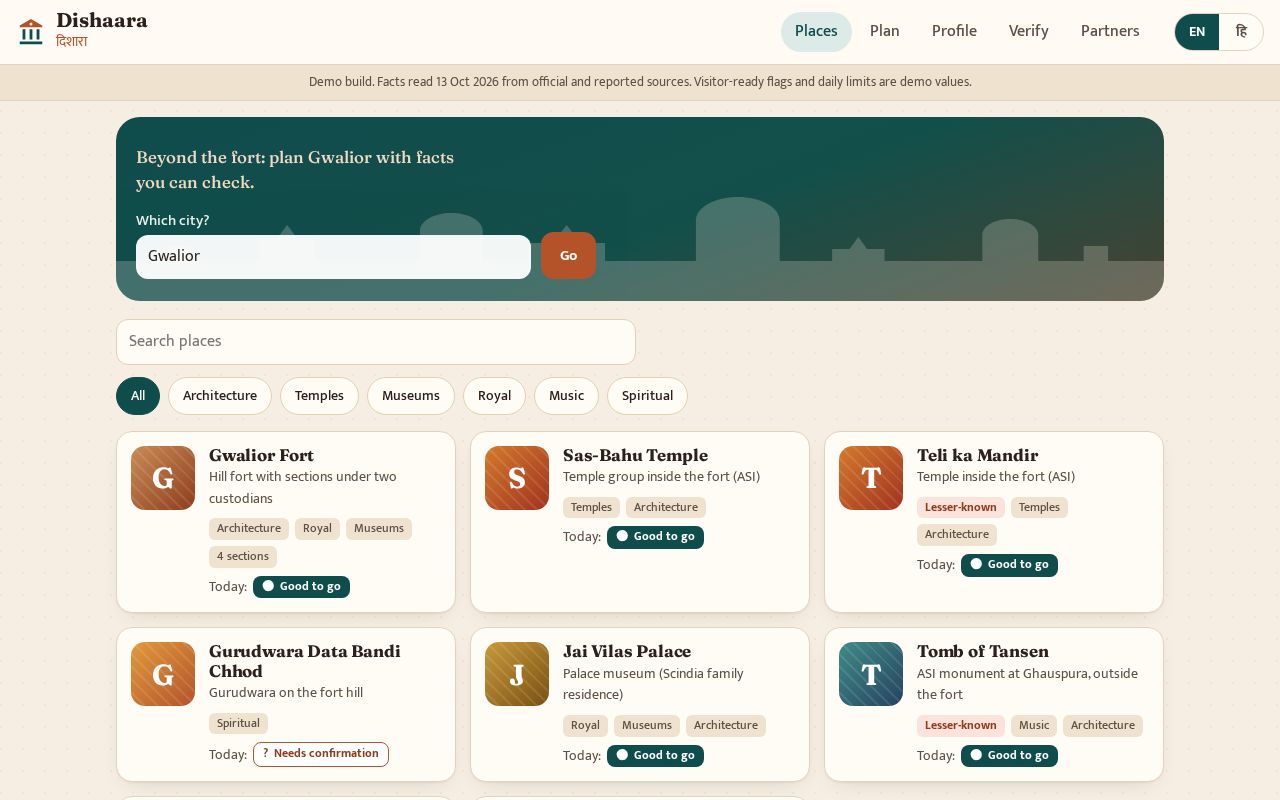1280x800 pixels.
Task: Open the Profile tab
Action: (x=954, y=32)
